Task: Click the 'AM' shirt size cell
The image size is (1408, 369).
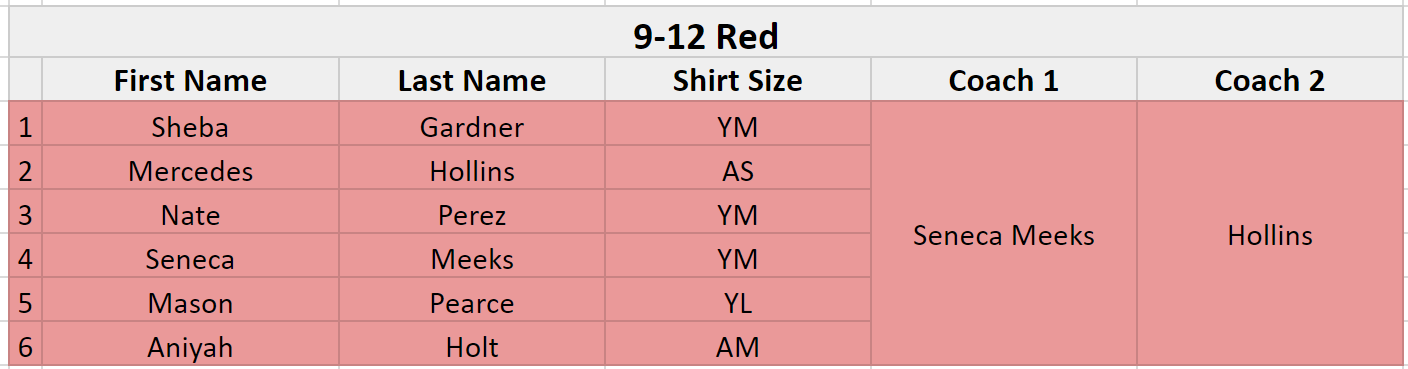Action: 738,347
